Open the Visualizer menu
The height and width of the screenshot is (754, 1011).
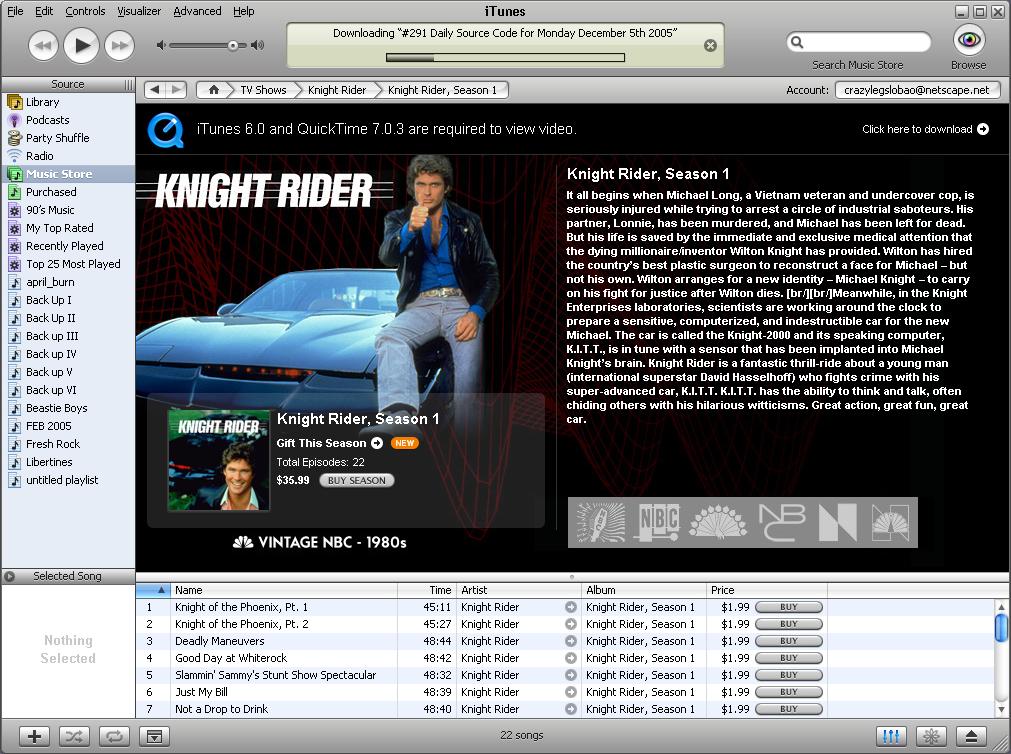[139, 11]
